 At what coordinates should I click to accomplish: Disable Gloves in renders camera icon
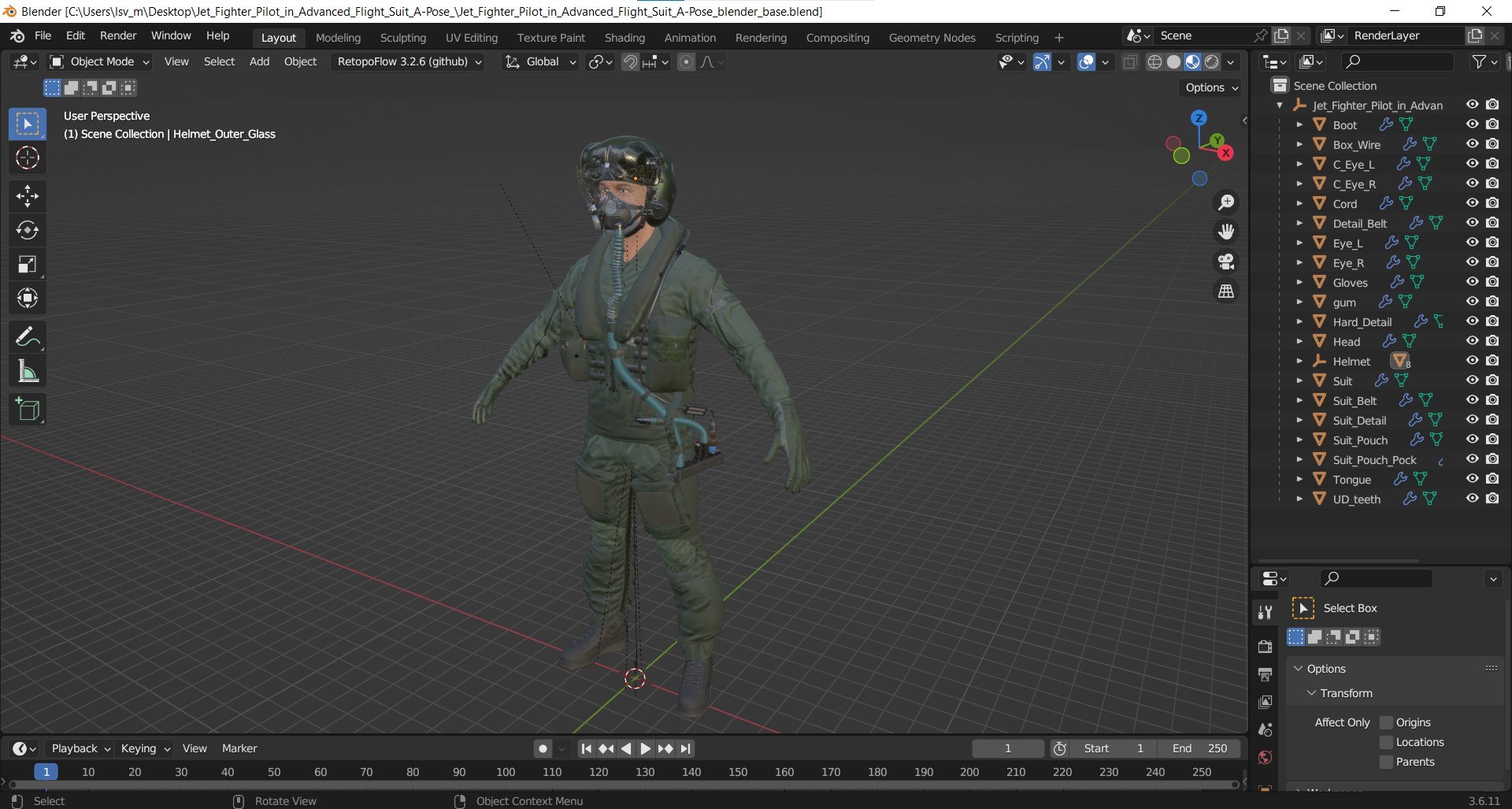[x=1492, y=282]
